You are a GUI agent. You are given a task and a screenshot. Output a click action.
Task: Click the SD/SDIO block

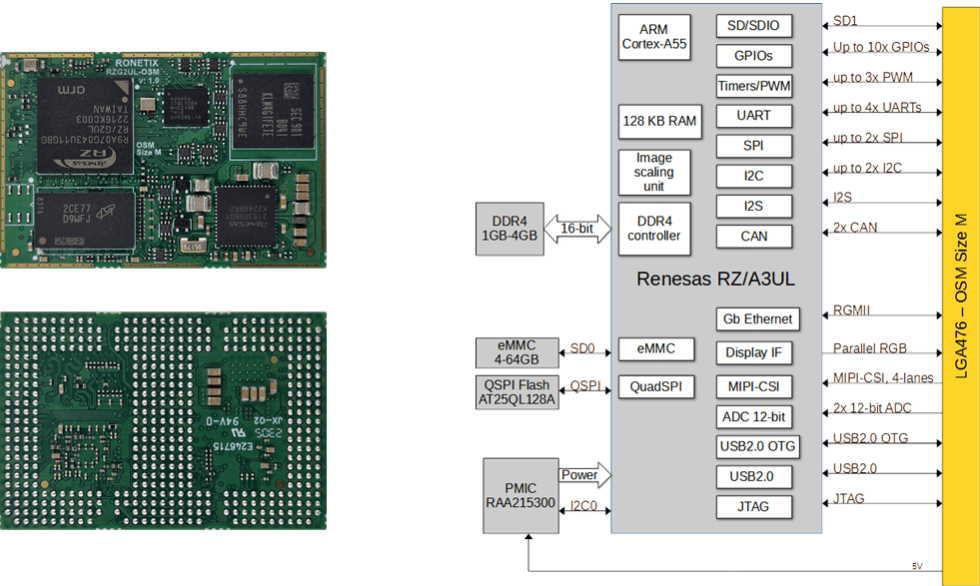[x=754, y=26]
